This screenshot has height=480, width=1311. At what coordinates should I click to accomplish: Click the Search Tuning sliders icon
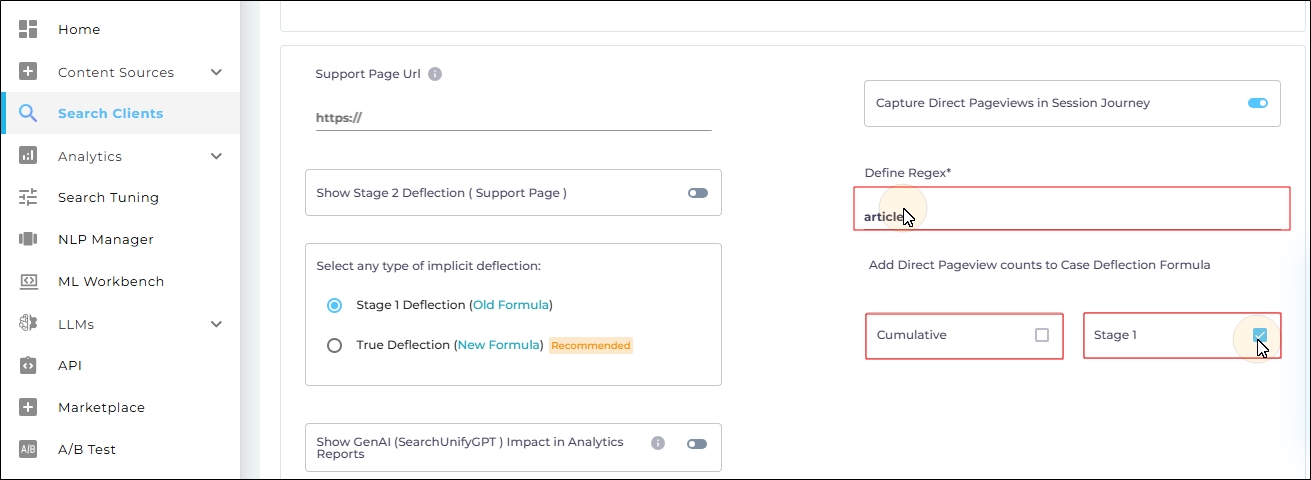coord(28,197)
